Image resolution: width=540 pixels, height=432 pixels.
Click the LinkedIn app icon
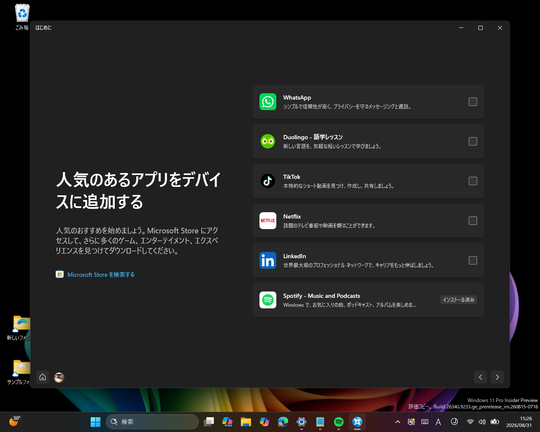tap(268, 260)
